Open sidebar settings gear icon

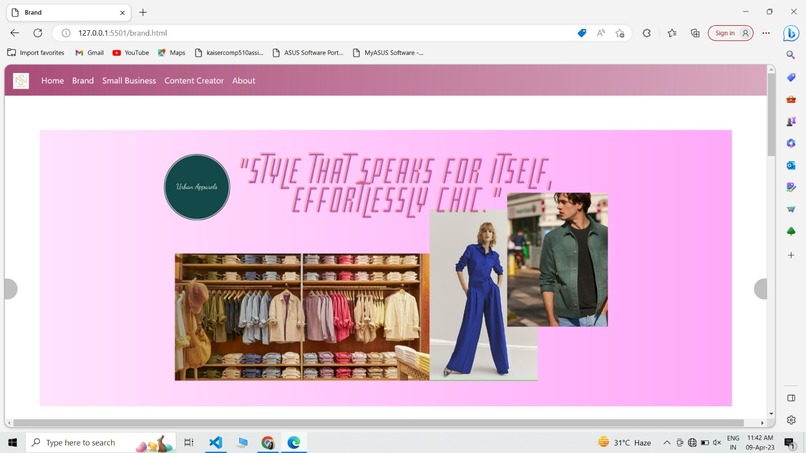[x=791, y=420]
